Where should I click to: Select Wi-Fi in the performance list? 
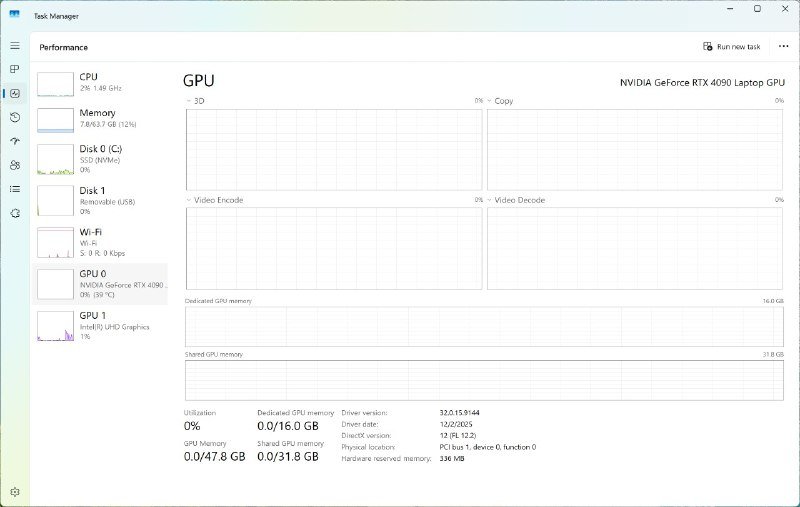pos(102,241)
